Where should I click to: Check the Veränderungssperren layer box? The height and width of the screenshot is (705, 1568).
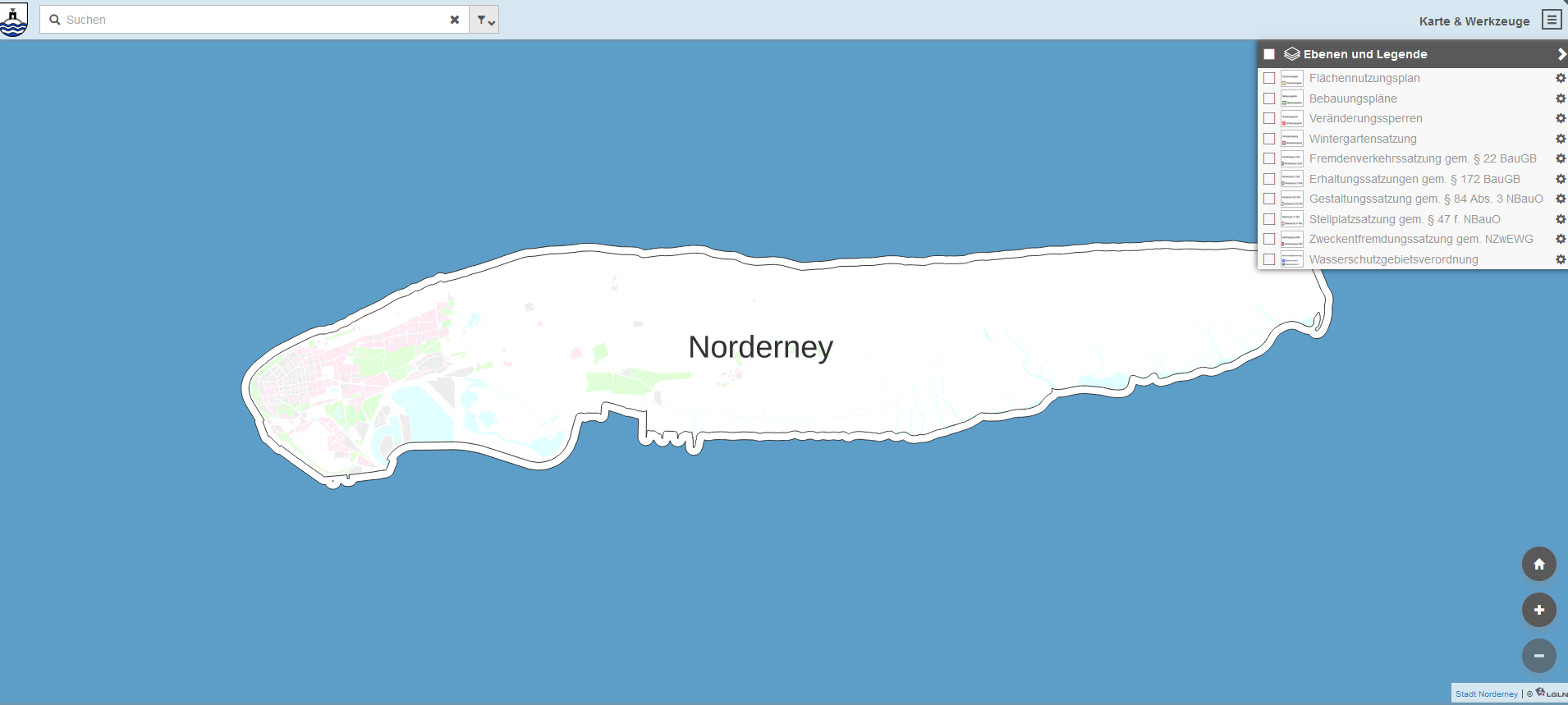tap(1269, 118)
